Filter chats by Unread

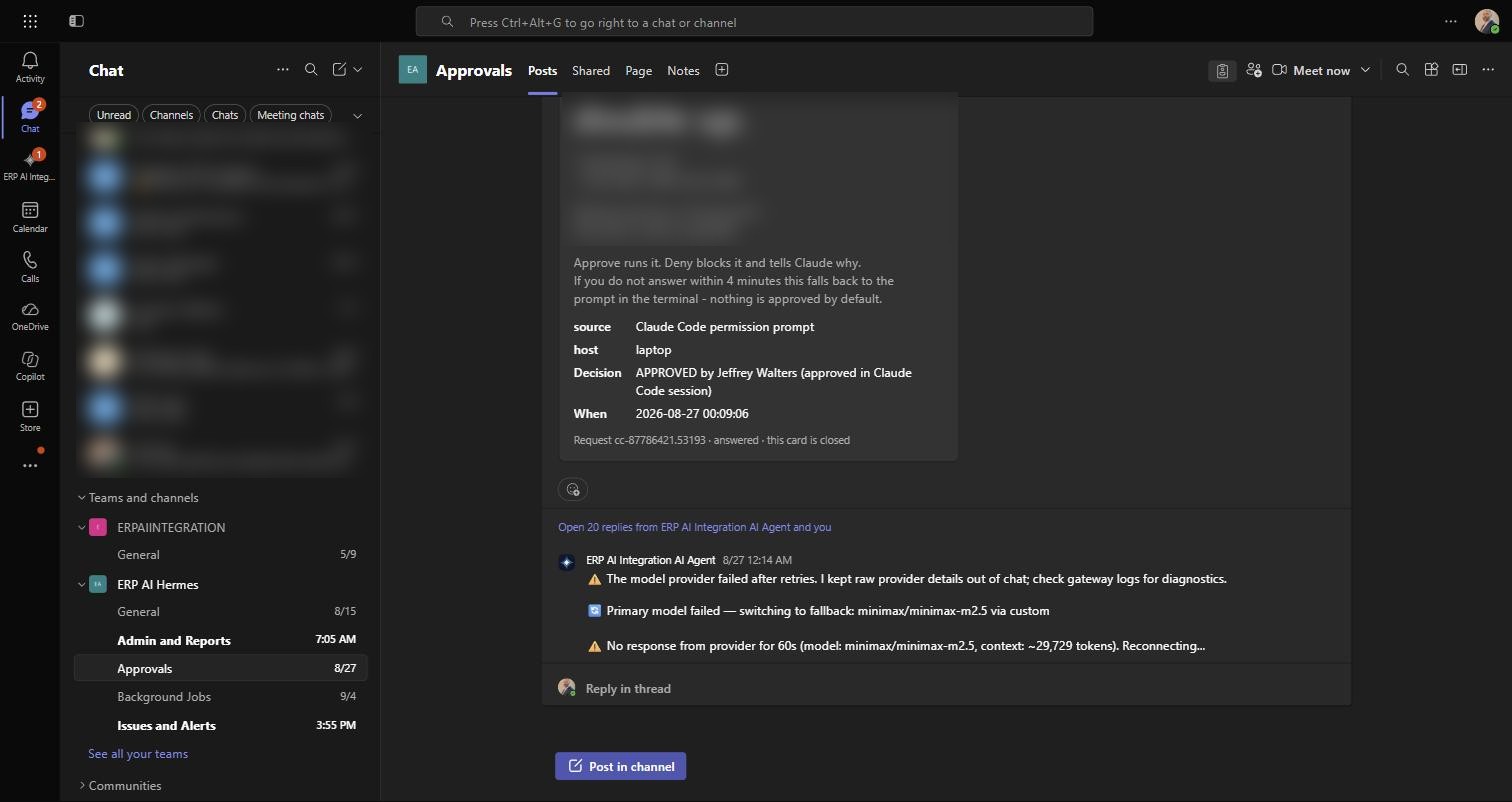pos(114,115)
